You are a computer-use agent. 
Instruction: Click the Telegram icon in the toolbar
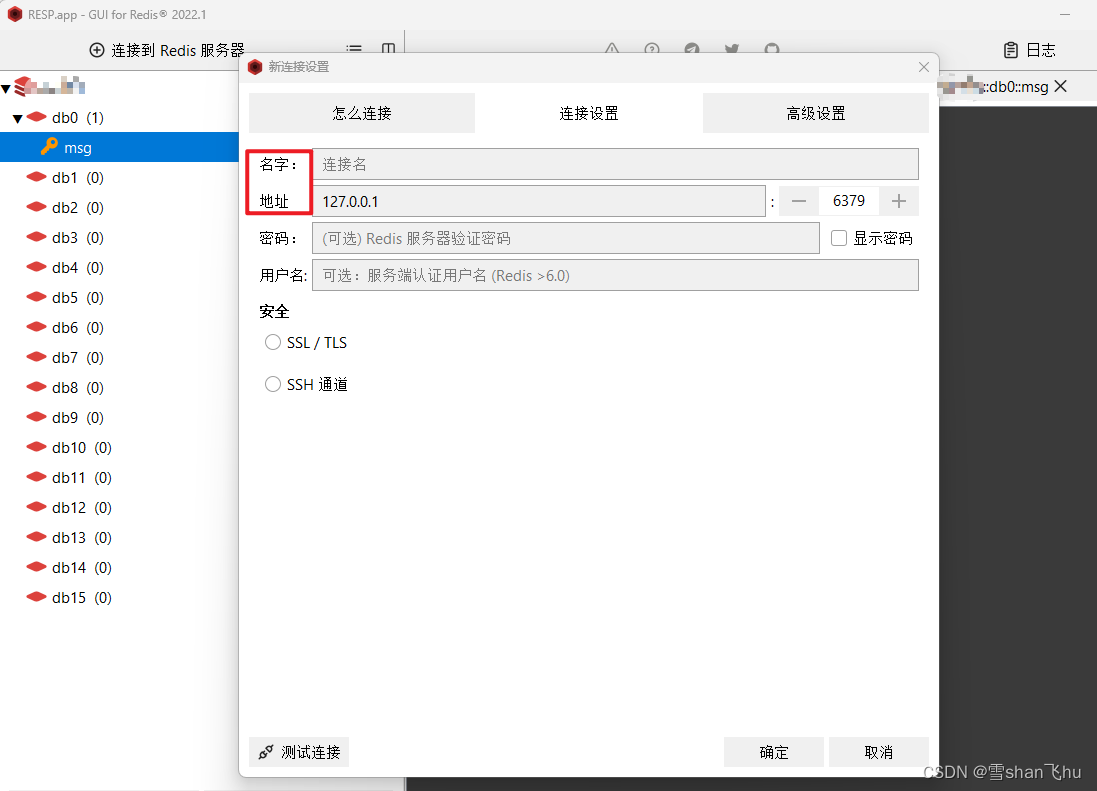(x=692, y=49)
